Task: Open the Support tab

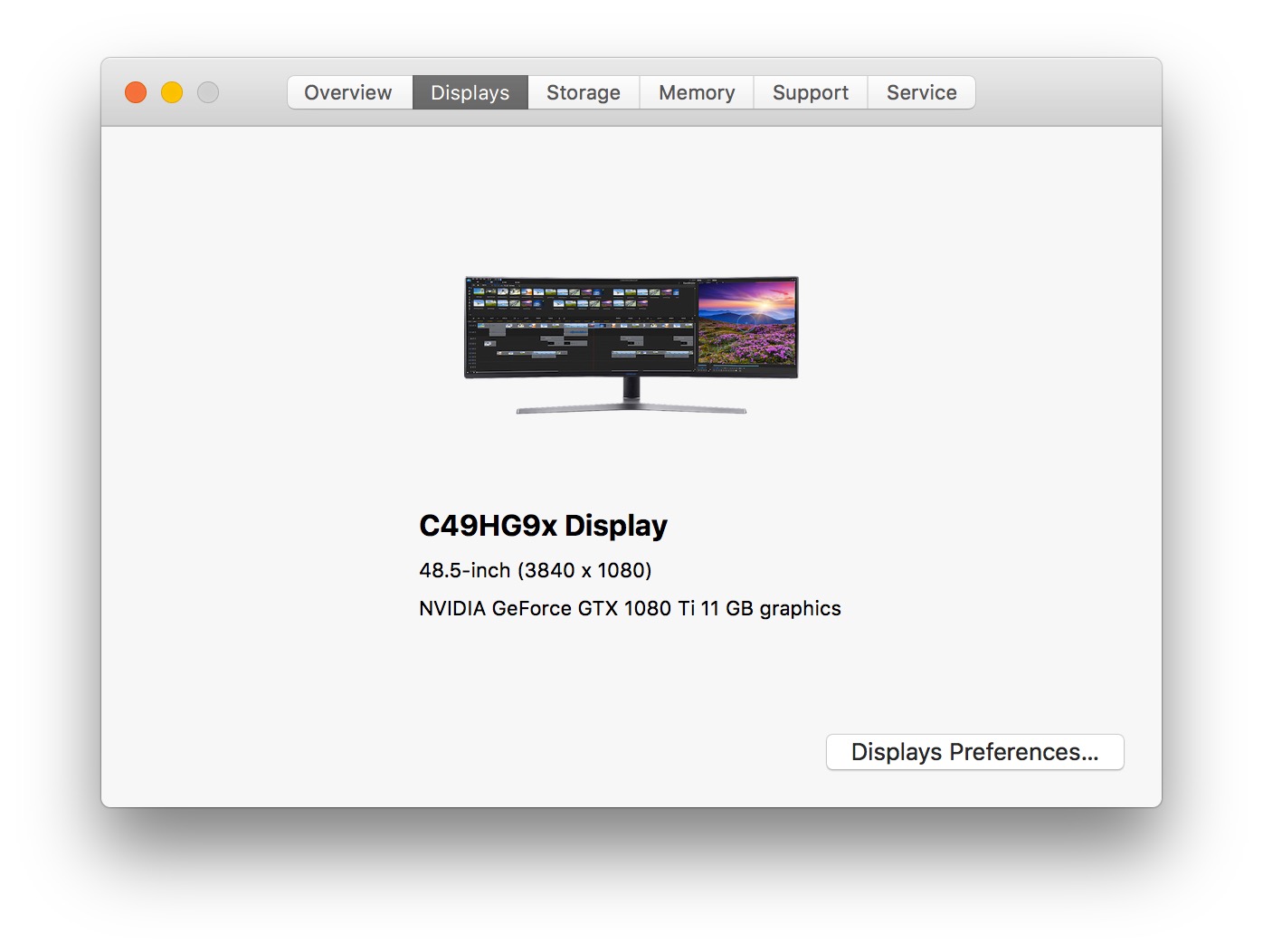Action: click(x=811, y=92)
